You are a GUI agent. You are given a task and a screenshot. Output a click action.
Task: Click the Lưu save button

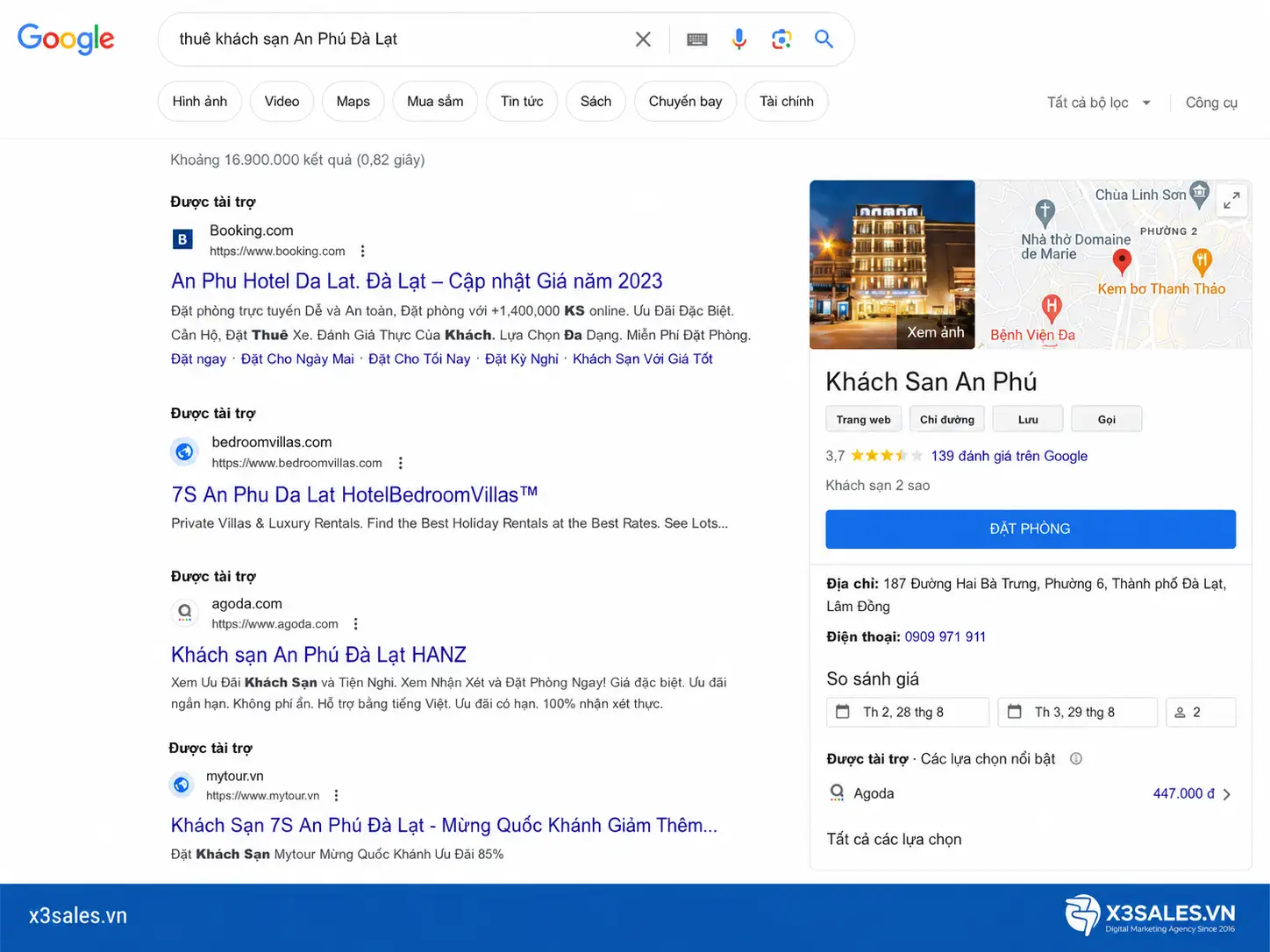click(x=1028, y=420)
